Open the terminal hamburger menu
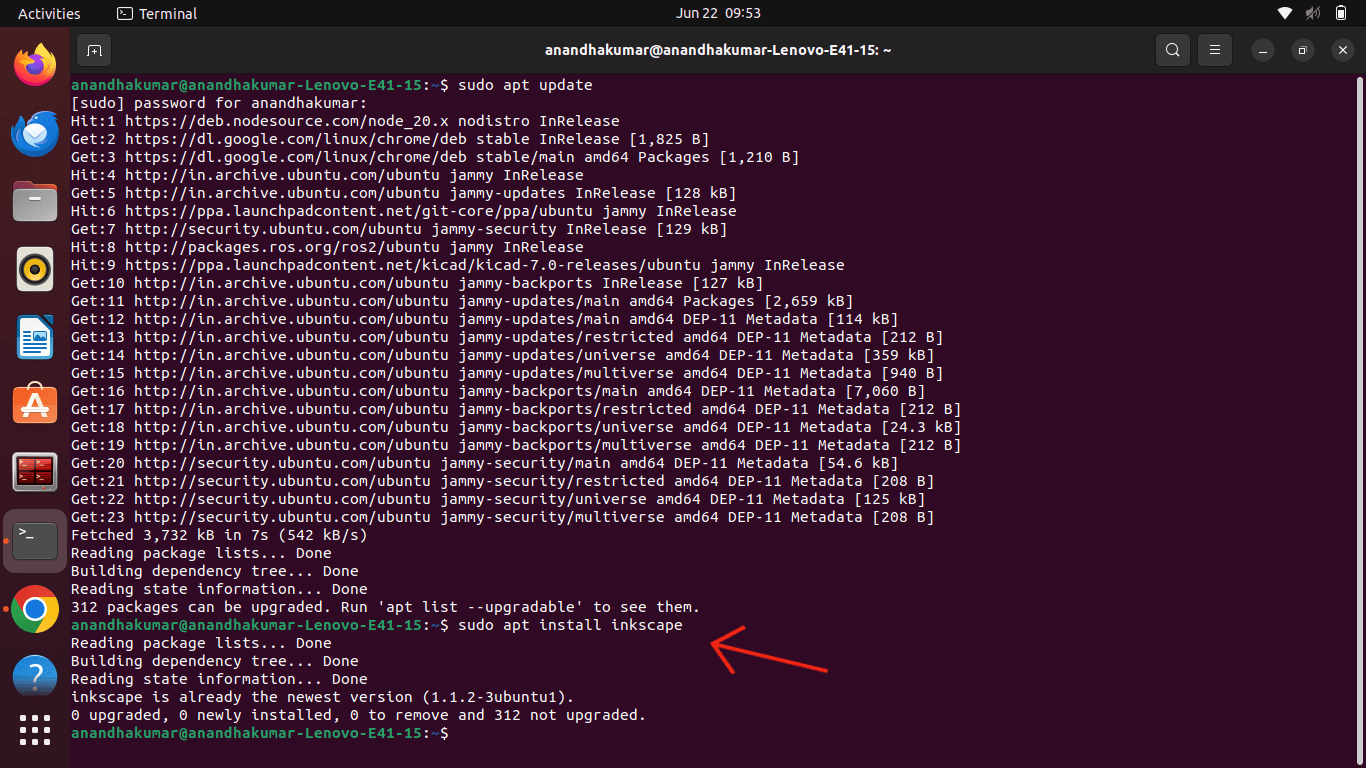Screen dimensions: 1366x768 click(x=1215, y=49)
